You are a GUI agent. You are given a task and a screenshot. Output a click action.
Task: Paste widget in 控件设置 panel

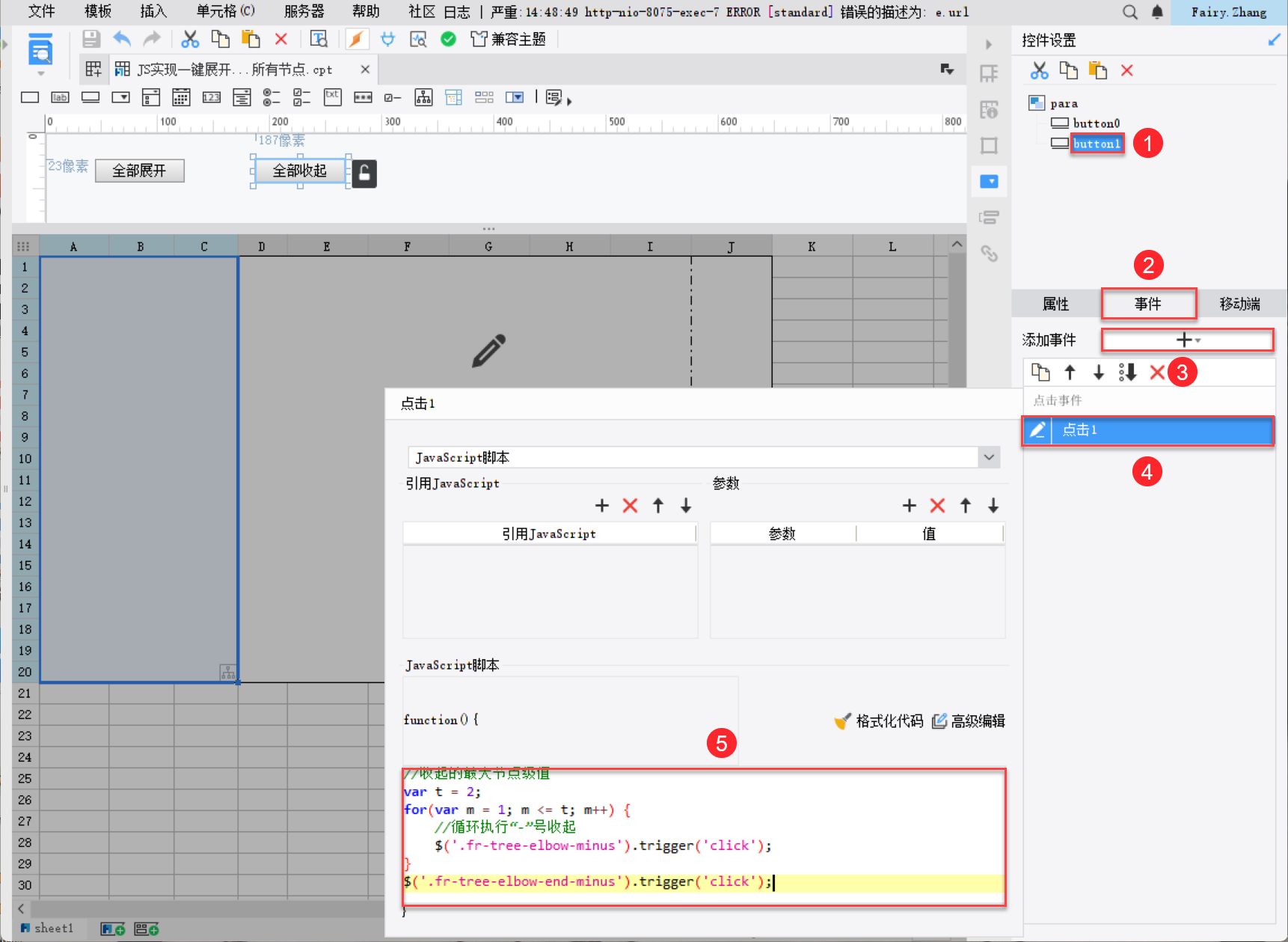point(1097,70)
